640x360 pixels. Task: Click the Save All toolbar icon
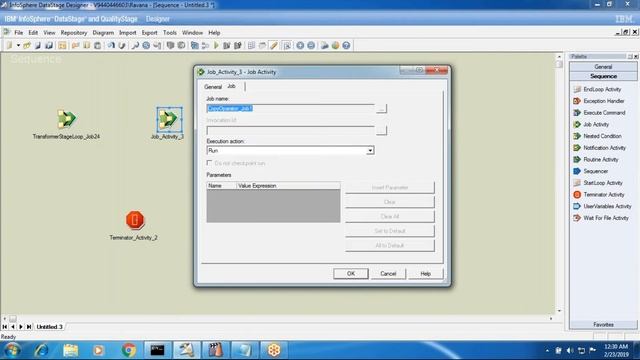point(49,45)
